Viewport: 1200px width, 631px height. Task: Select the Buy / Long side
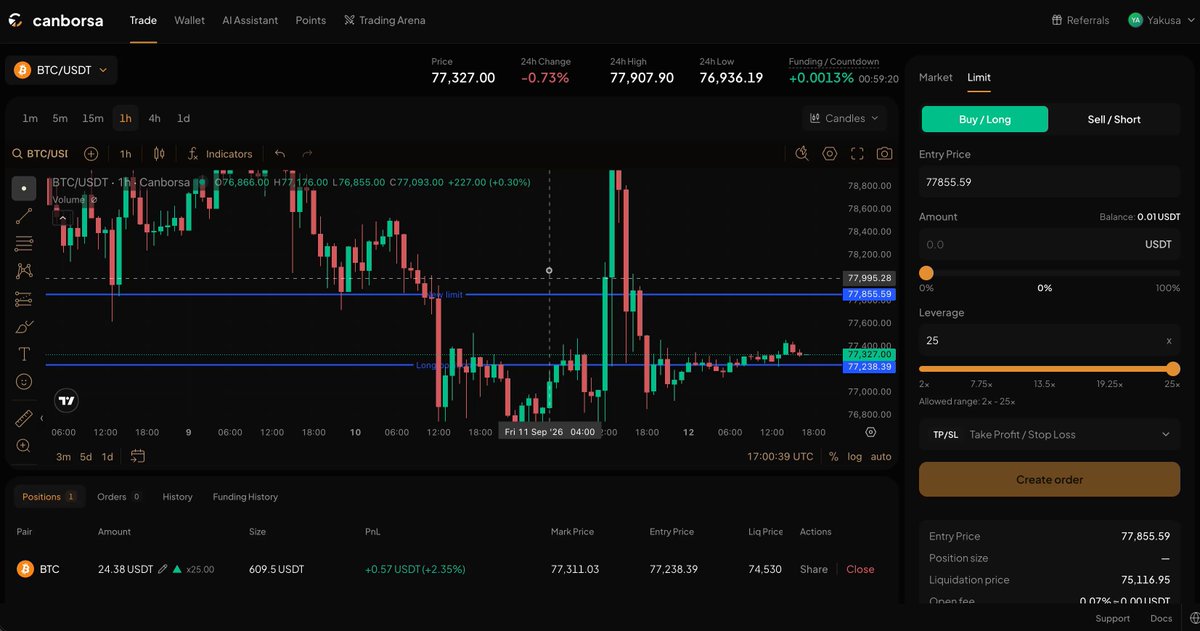(x=985, y=119)
